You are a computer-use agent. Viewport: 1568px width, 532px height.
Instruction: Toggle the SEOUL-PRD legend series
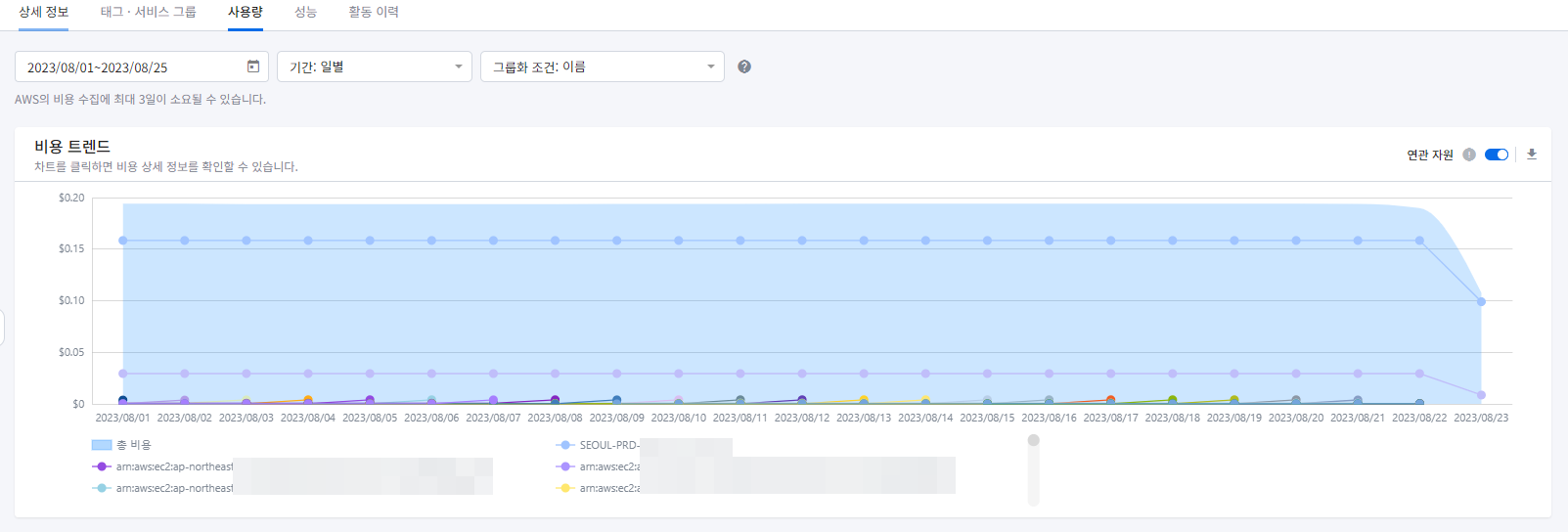597,445
